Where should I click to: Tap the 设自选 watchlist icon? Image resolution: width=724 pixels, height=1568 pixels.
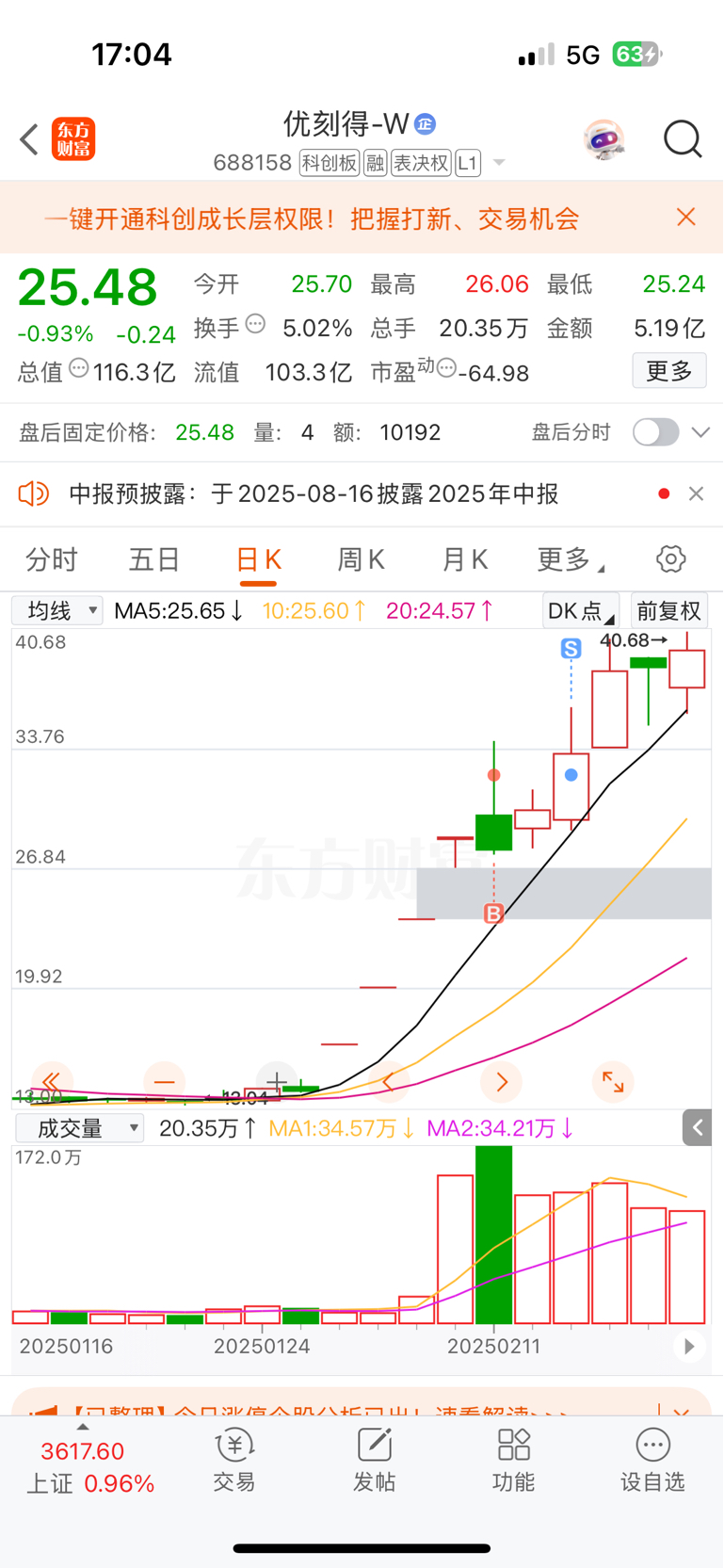point(652,1461)
